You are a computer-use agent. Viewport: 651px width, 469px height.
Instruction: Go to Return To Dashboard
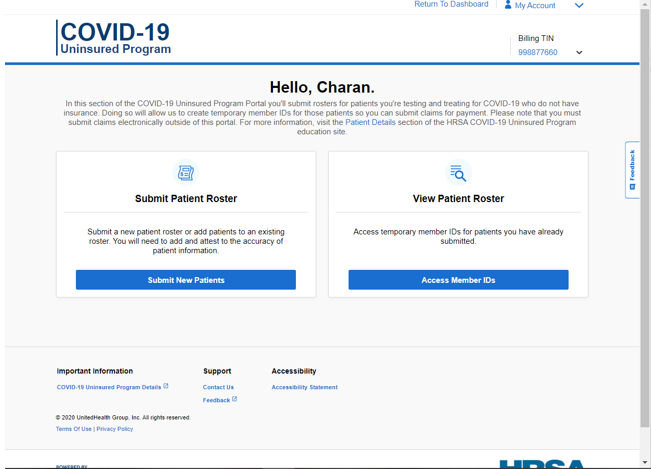pyautogui.click(x=451, y=4)
